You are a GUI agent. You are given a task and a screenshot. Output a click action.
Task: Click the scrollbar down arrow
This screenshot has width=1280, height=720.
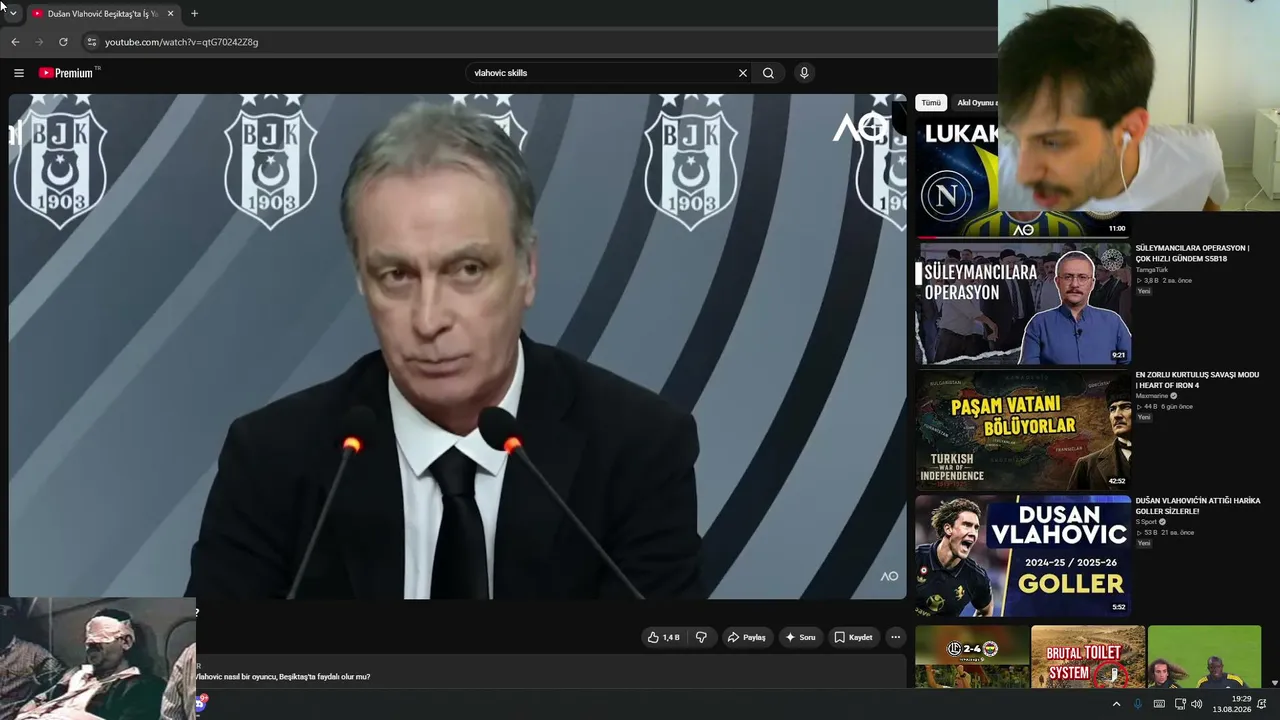point(1274,683)
